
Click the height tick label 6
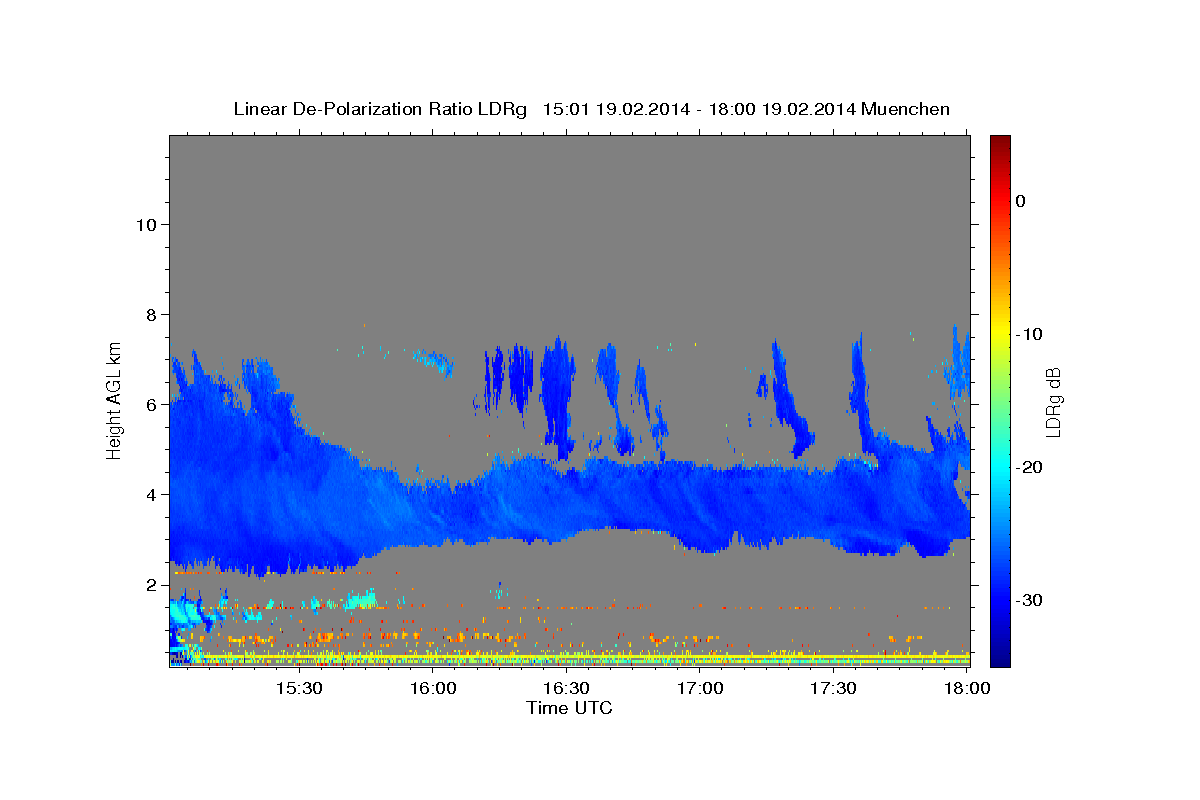(x=151, y=405)
